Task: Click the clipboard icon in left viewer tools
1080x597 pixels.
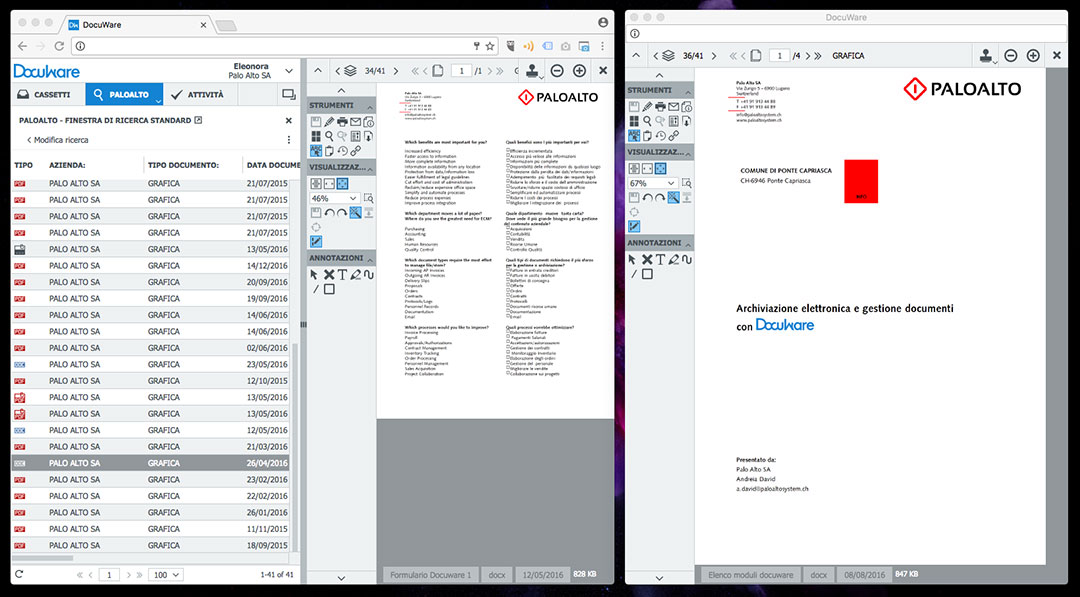Action: click(x=329, y=151)
